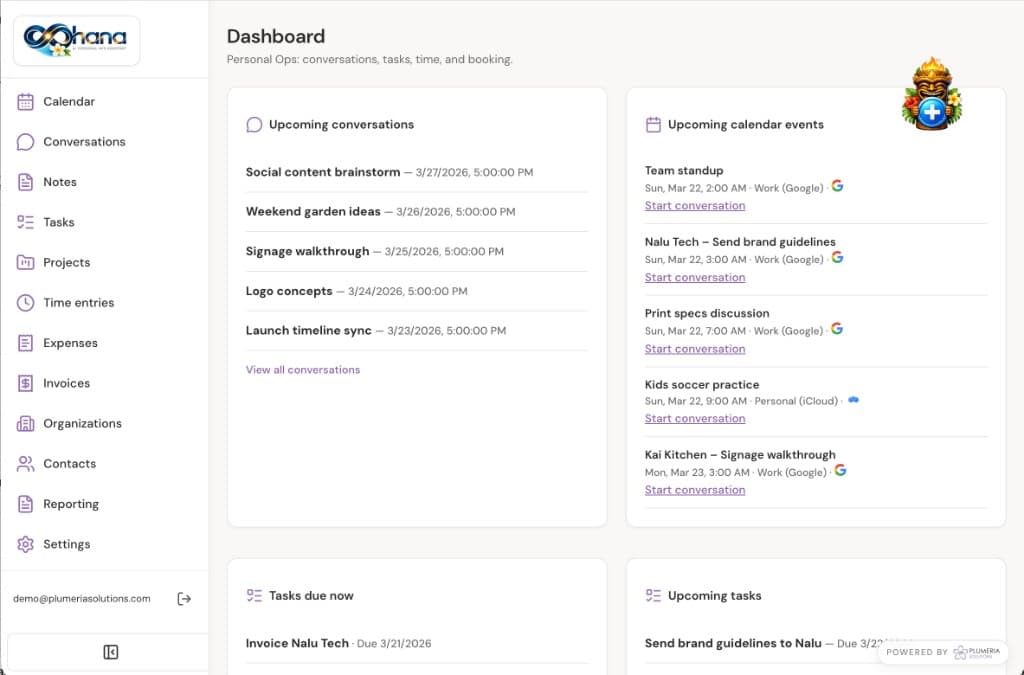
Task: Click the Ohana logo at the top left
Action: coord(75,40)
